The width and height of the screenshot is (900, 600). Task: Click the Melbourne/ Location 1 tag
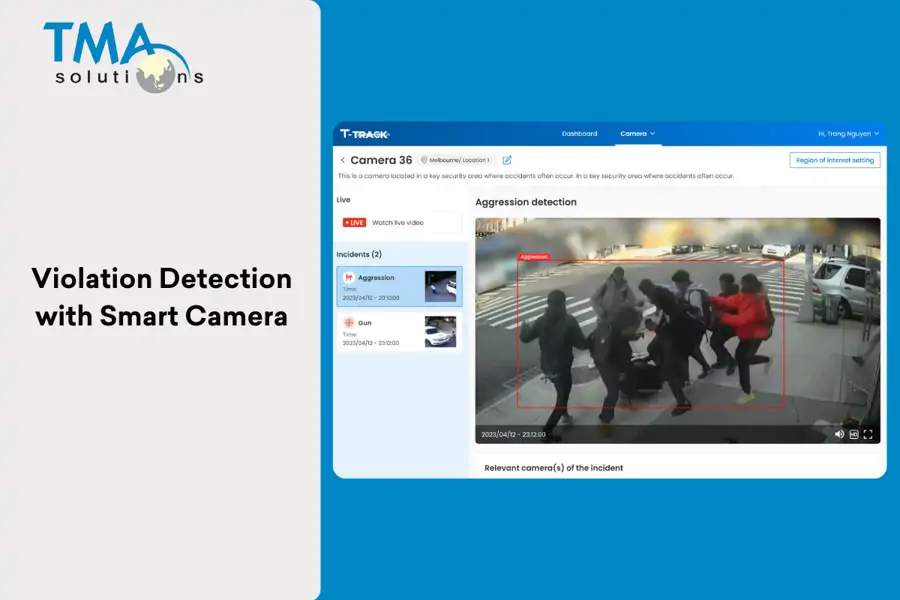coord(456,160)
